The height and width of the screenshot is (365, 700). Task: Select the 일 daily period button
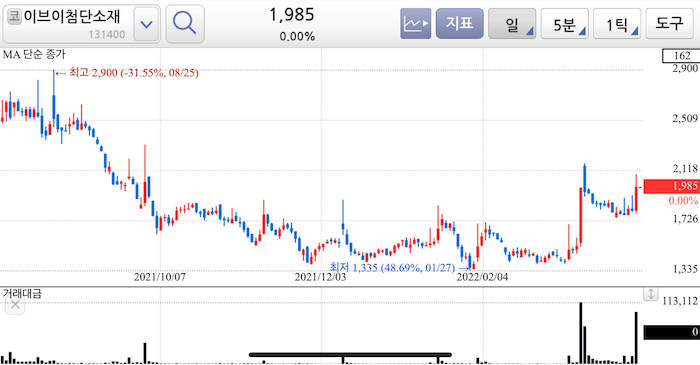tap(512, 24)
